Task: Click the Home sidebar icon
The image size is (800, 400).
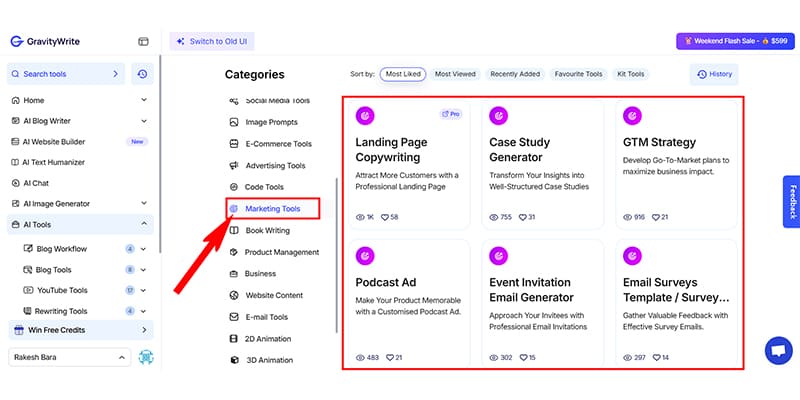Action: [15, 101]
